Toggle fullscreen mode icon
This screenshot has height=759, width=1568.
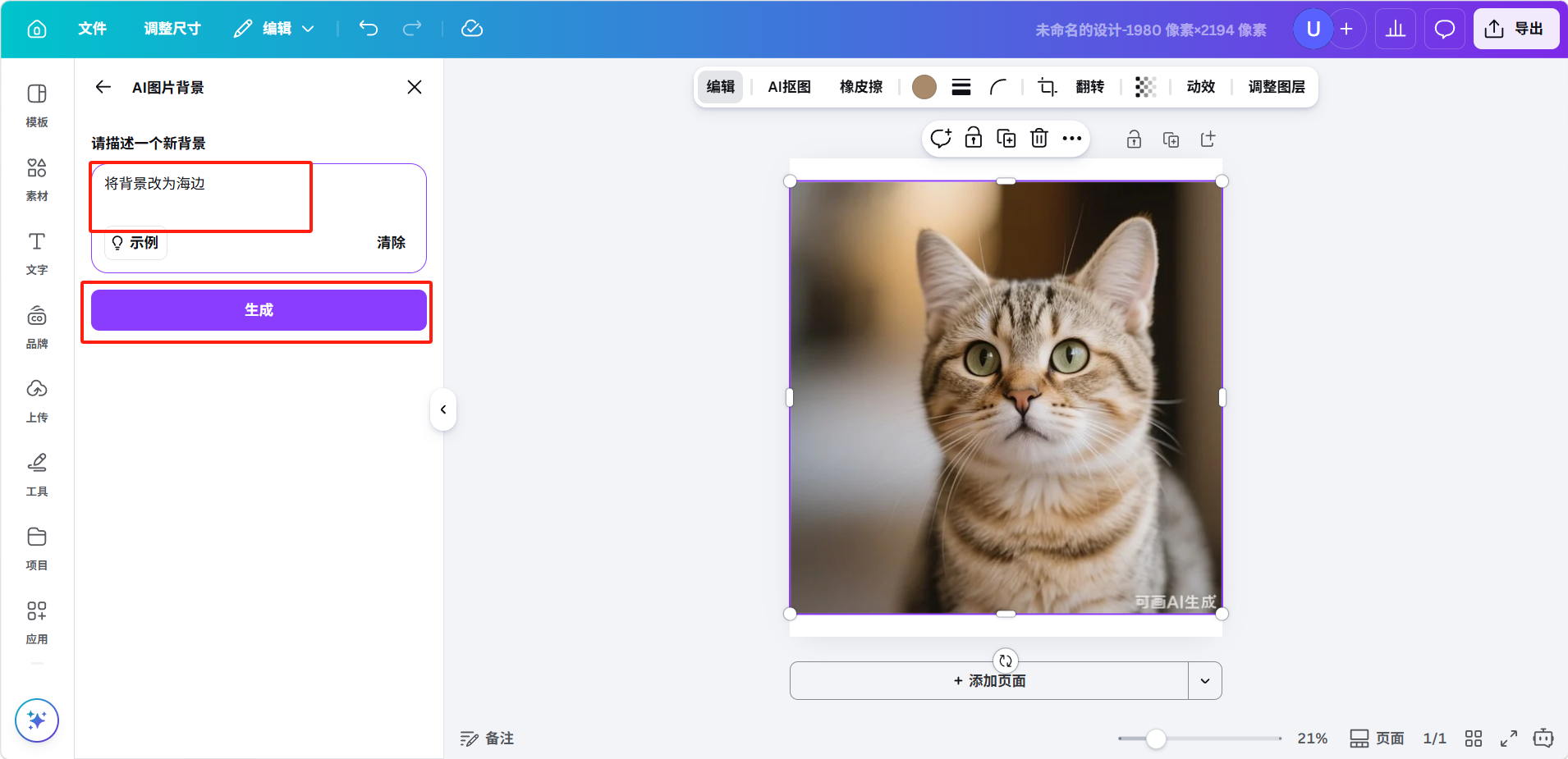tap(1509, 738)
